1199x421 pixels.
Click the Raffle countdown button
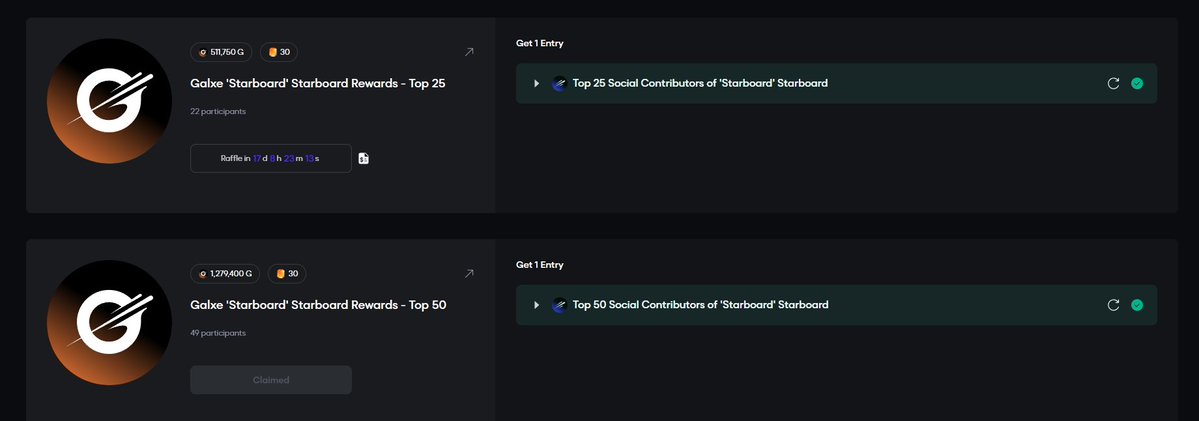pyautogui.click(x=271, y=158)
